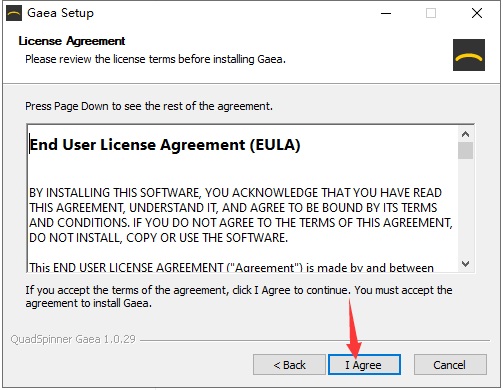The height and width of the screenshot is (390, 503).
Task: Click the Gaea Setup title bar text
Action: point(60,13)
